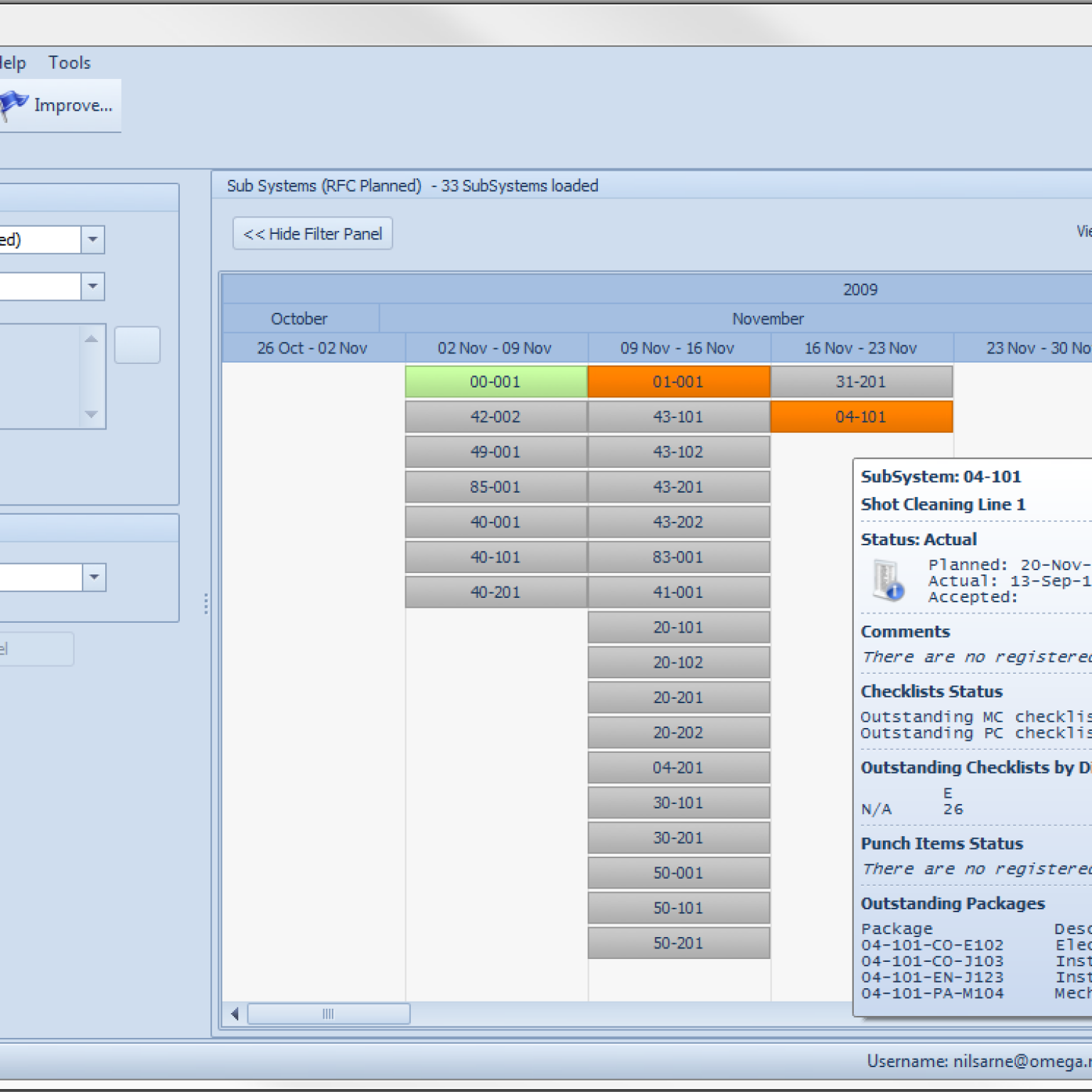Select the orange 04-101 subsystem block
This screenshot has width=1092, height=1092.
861,417
